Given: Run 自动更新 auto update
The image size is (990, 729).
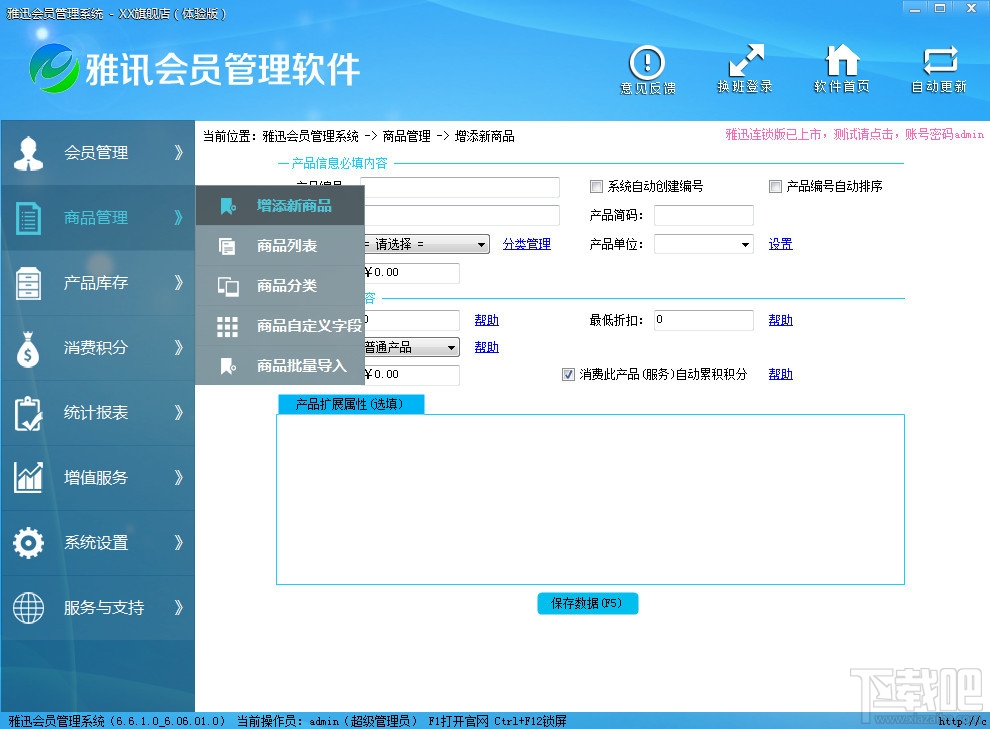Looking at the screenshot, I should pyautogui.click(x=938, y=68).
